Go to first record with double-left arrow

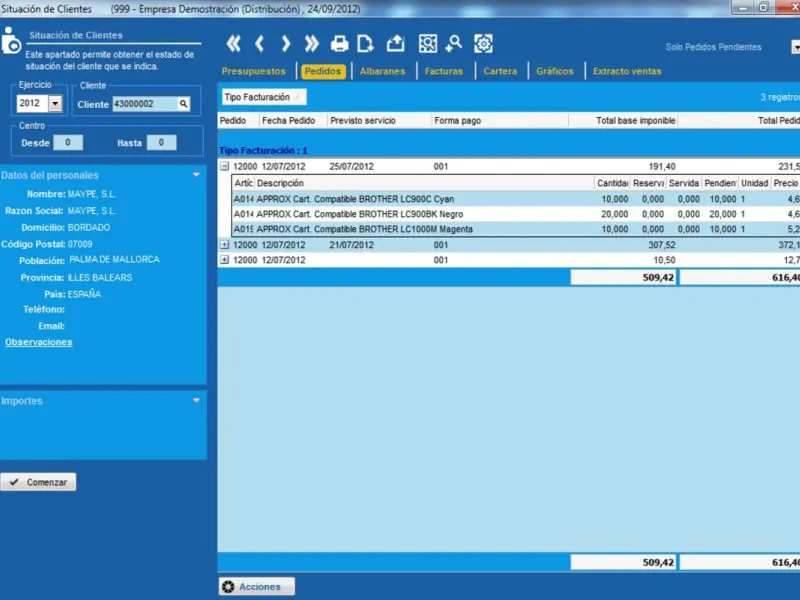tap(234, 44)
